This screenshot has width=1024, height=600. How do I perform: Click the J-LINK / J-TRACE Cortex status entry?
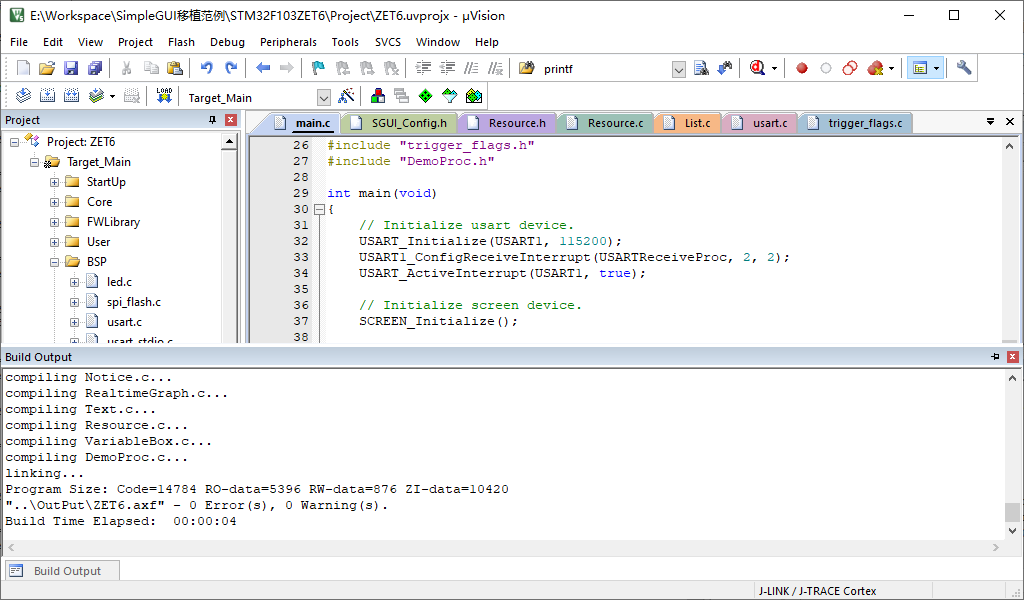point(817,591)
